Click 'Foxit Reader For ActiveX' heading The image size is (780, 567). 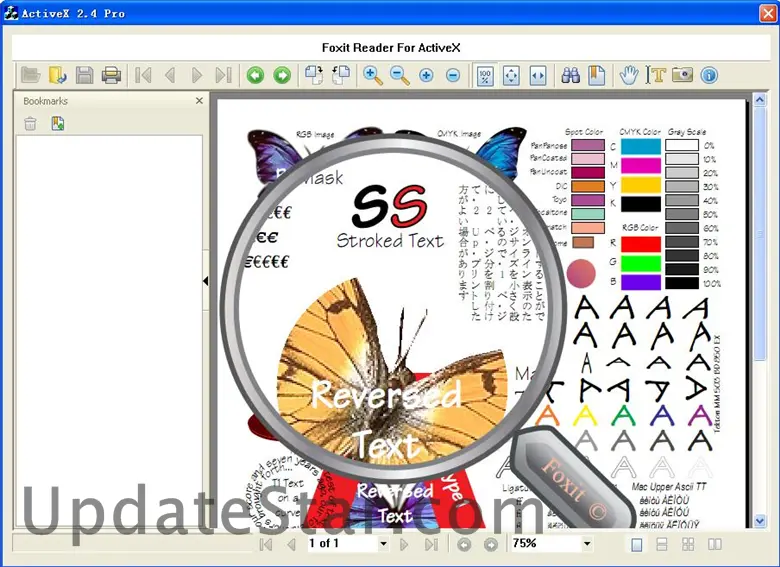tap(391, 48)
